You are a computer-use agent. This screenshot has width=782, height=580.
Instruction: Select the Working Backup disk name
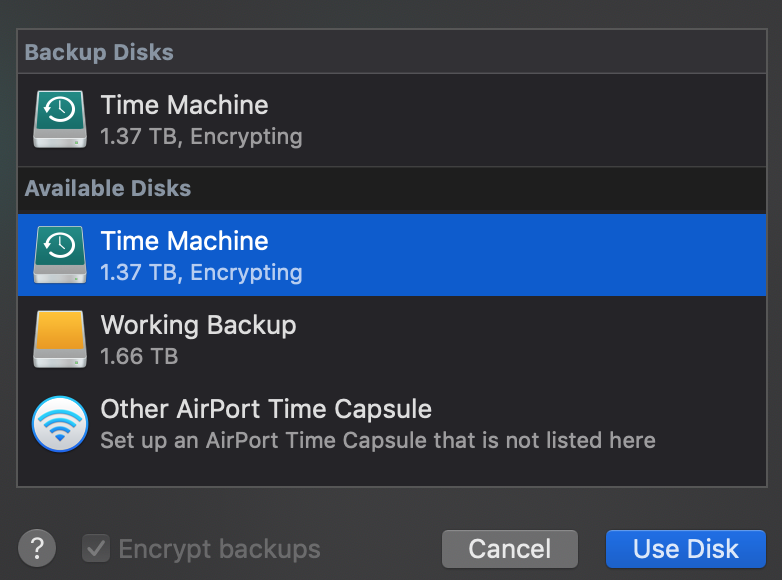click(198, 325)
